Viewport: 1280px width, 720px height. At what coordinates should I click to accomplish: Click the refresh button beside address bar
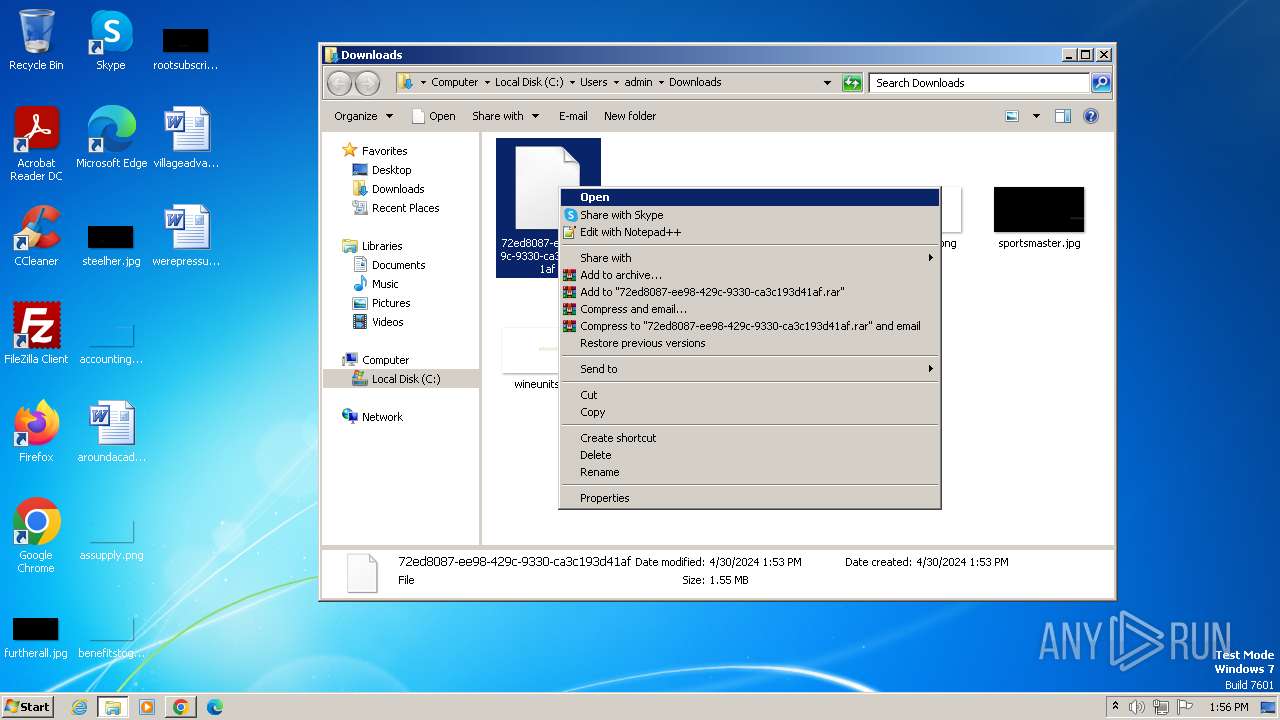pyautogui.click(x=852, y=83)
